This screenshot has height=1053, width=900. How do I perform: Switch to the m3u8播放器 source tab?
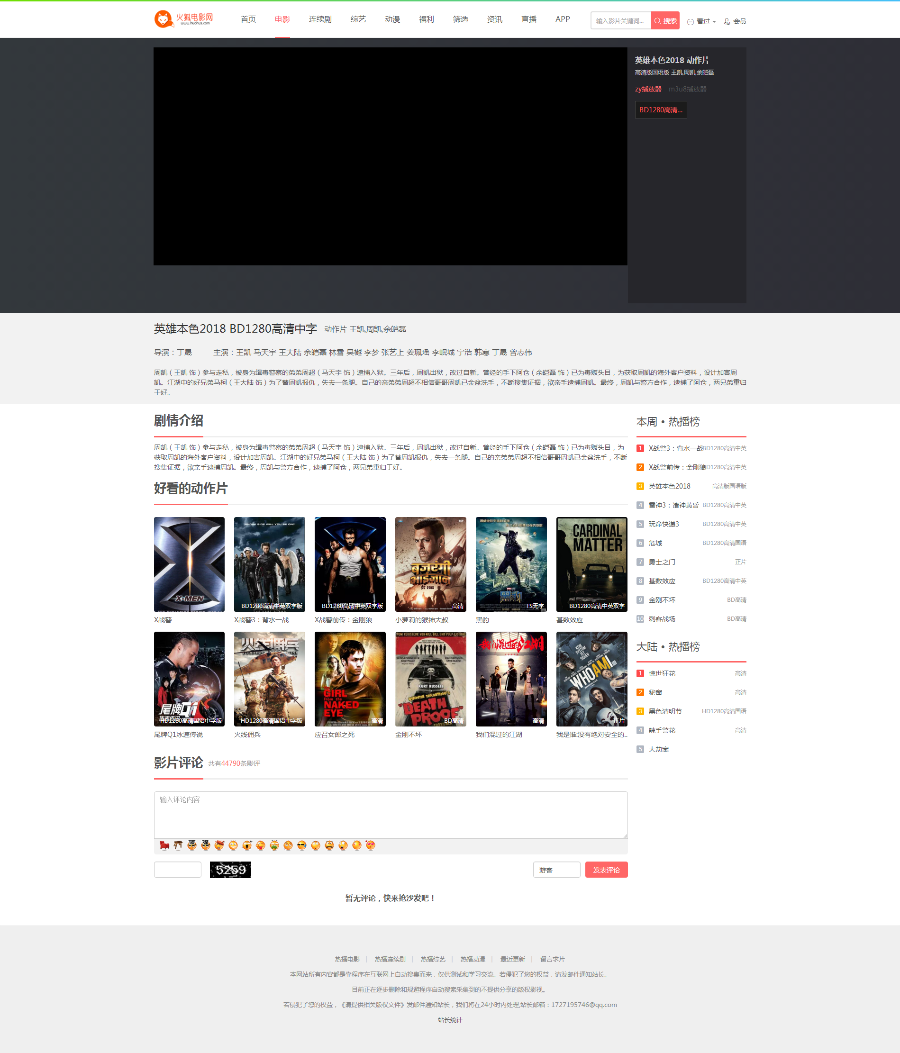(x=687, y=89)
